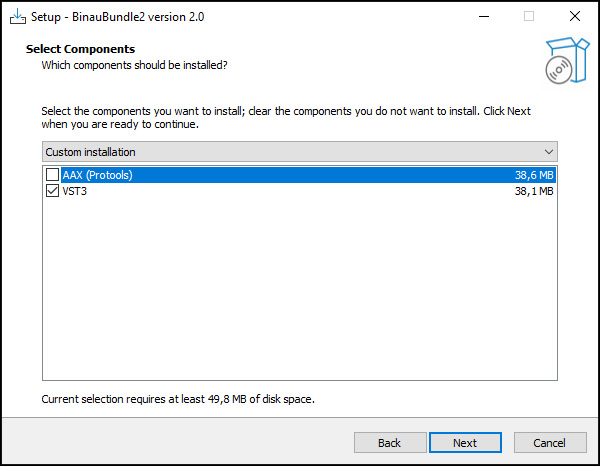Minimize the setup window

(483, 17)
